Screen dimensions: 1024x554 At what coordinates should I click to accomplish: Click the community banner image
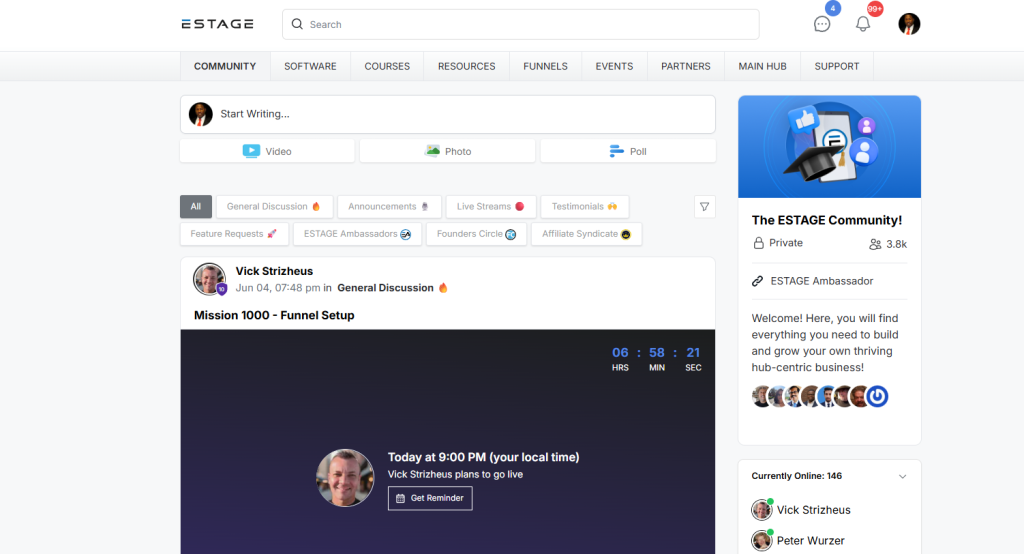coord(829,147)
